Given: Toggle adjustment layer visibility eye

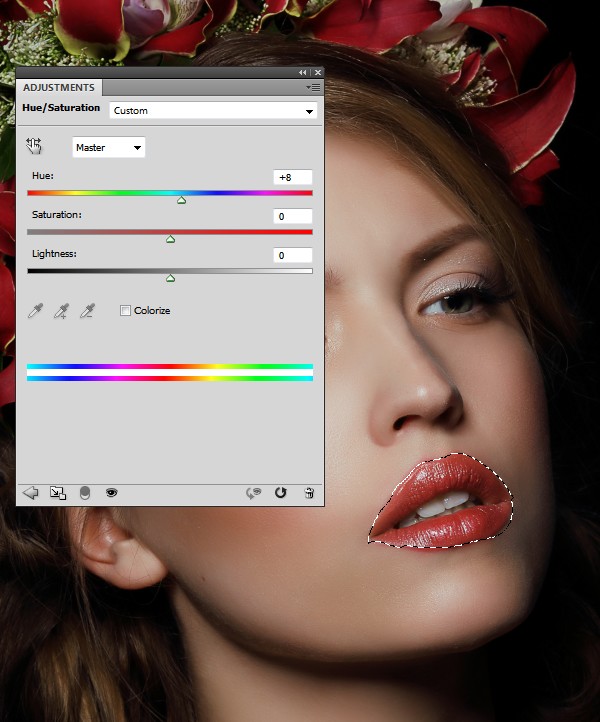Looking at the screenshot, I should click(x=111, y=492).
